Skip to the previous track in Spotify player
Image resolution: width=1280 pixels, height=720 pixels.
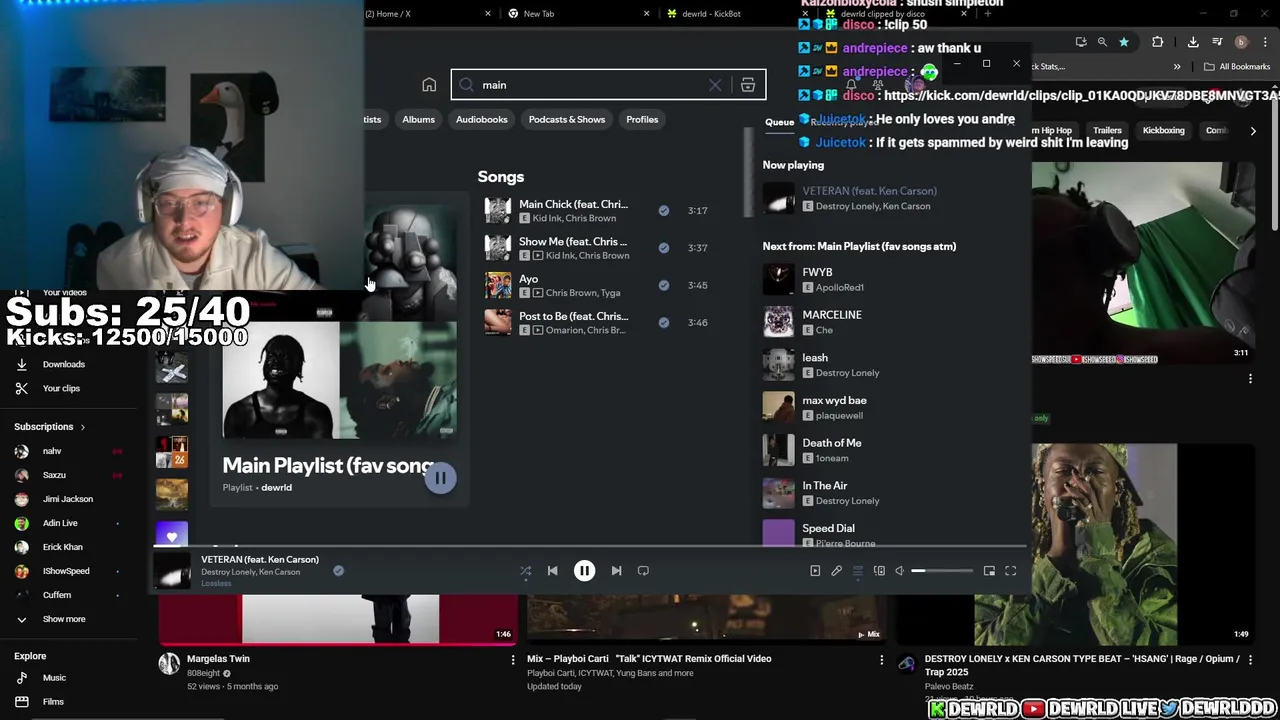point(552,571)
